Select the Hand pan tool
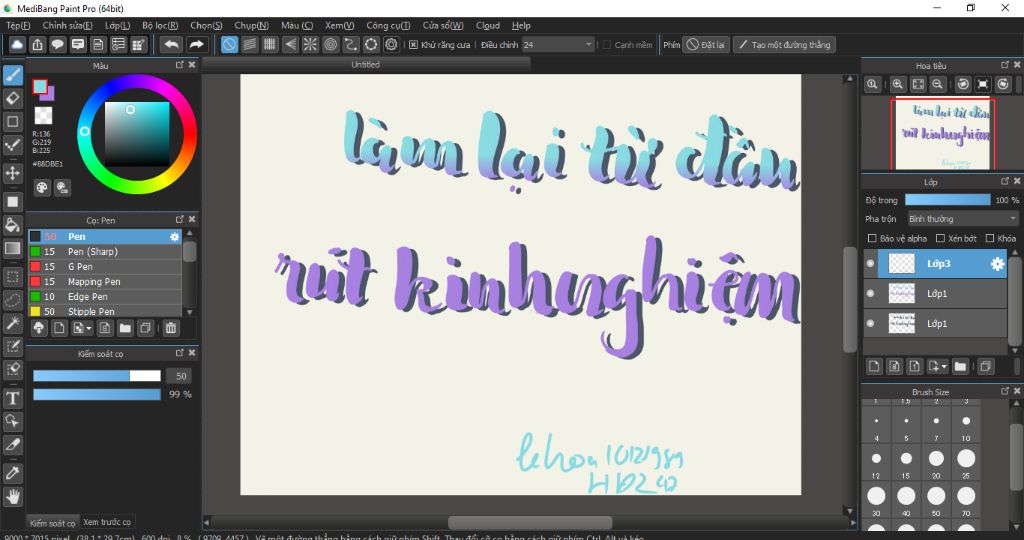 tap(12, 497)
